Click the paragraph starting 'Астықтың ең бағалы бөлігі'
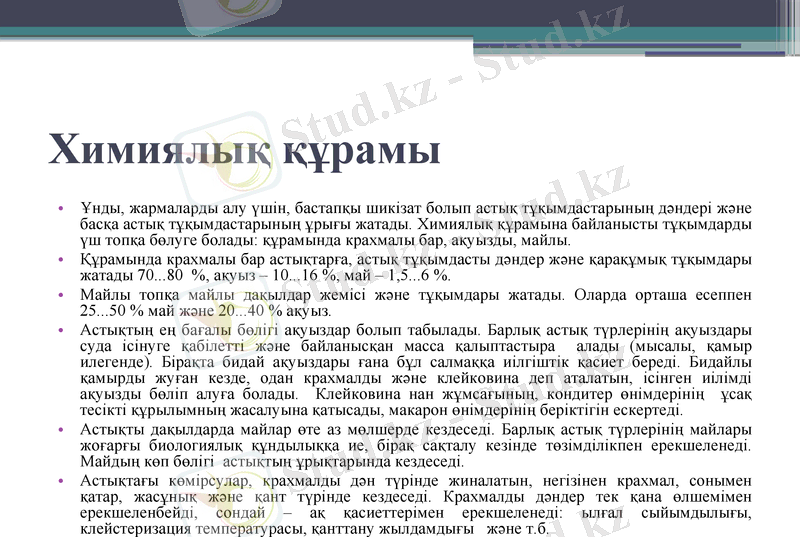 pos(416,370)
